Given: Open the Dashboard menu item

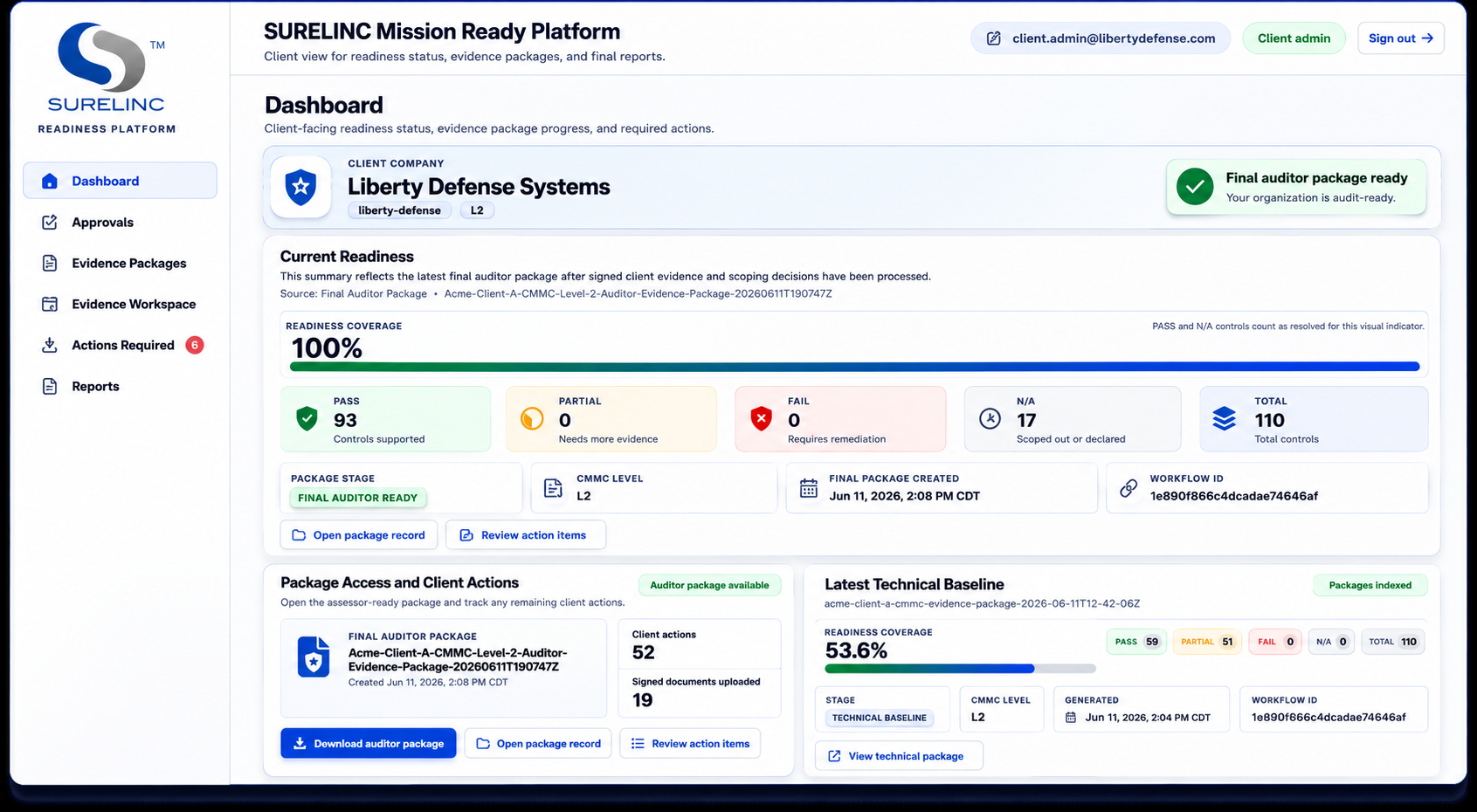Looking at the screenshot, I should [120, 181].
